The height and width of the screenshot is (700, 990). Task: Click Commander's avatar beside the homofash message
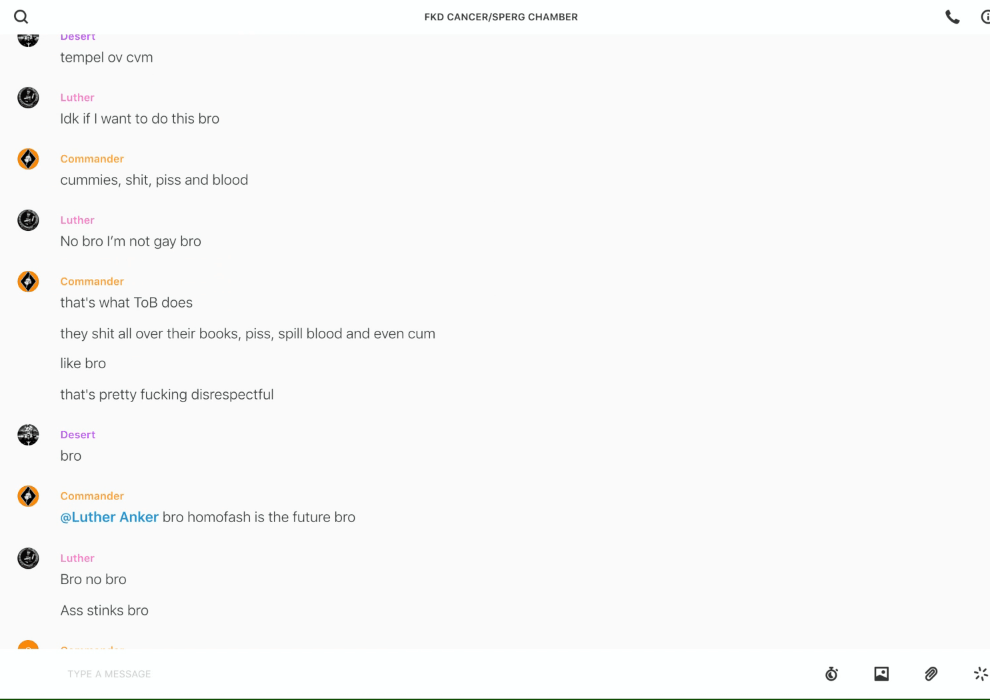28,495
